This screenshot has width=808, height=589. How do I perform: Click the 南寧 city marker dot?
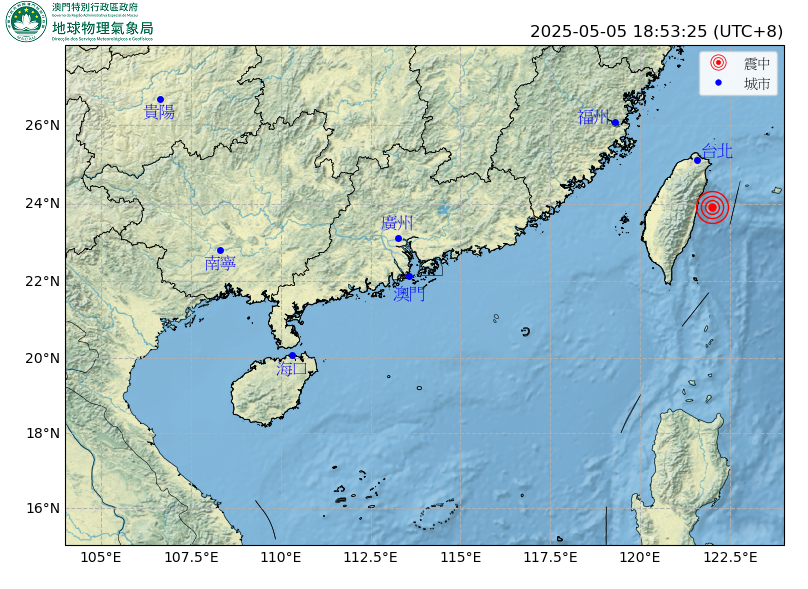pos(221,250)
